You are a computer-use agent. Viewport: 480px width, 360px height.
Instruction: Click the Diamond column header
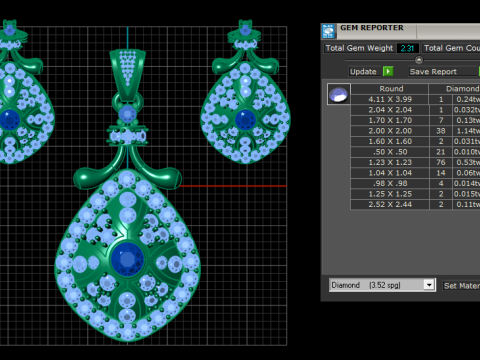455,89
